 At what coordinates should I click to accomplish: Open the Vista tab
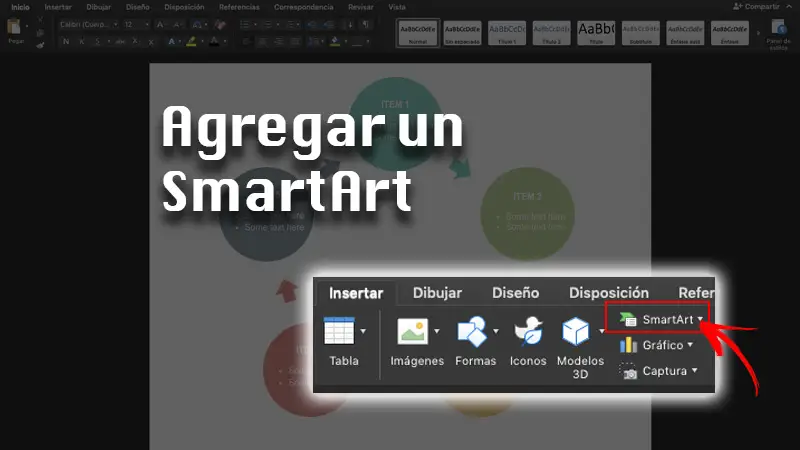coord(397,7)
